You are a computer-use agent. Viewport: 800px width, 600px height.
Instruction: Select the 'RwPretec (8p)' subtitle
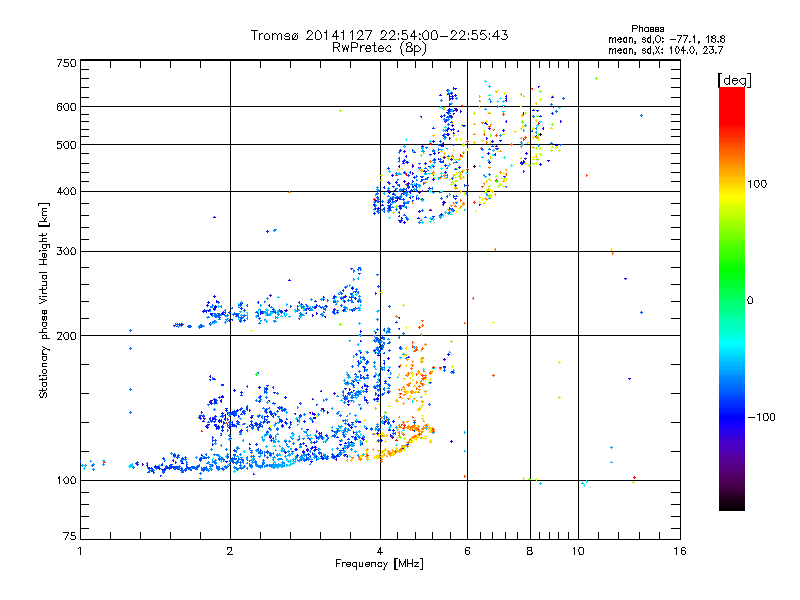pos(379,48)
